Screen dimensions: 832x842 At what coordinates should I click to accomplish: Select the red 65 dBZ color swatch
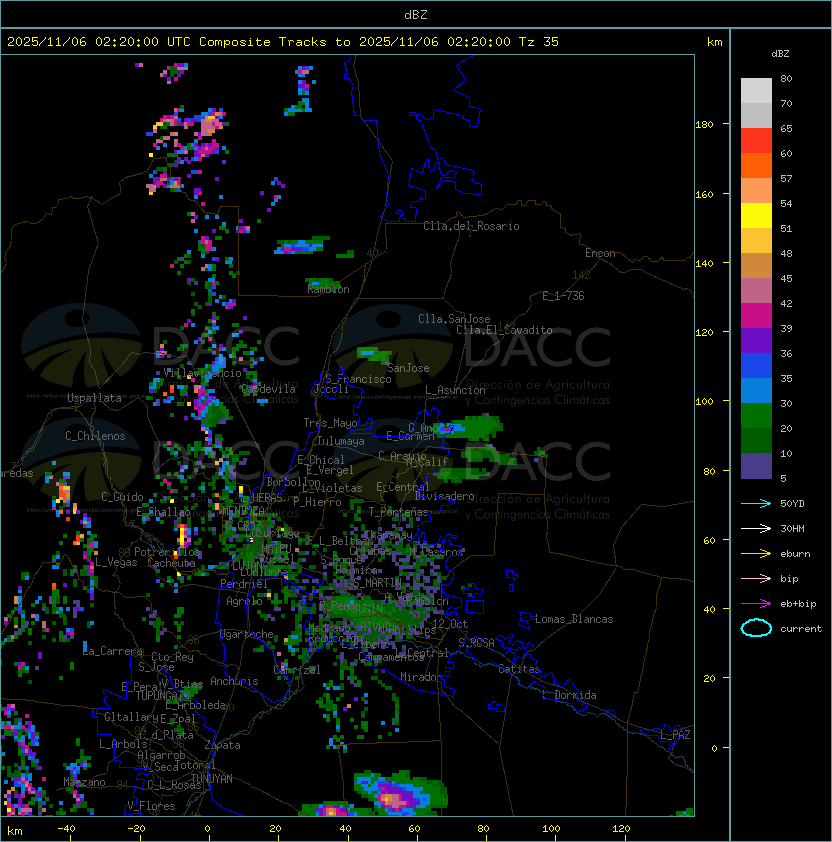tap(756, 141)
